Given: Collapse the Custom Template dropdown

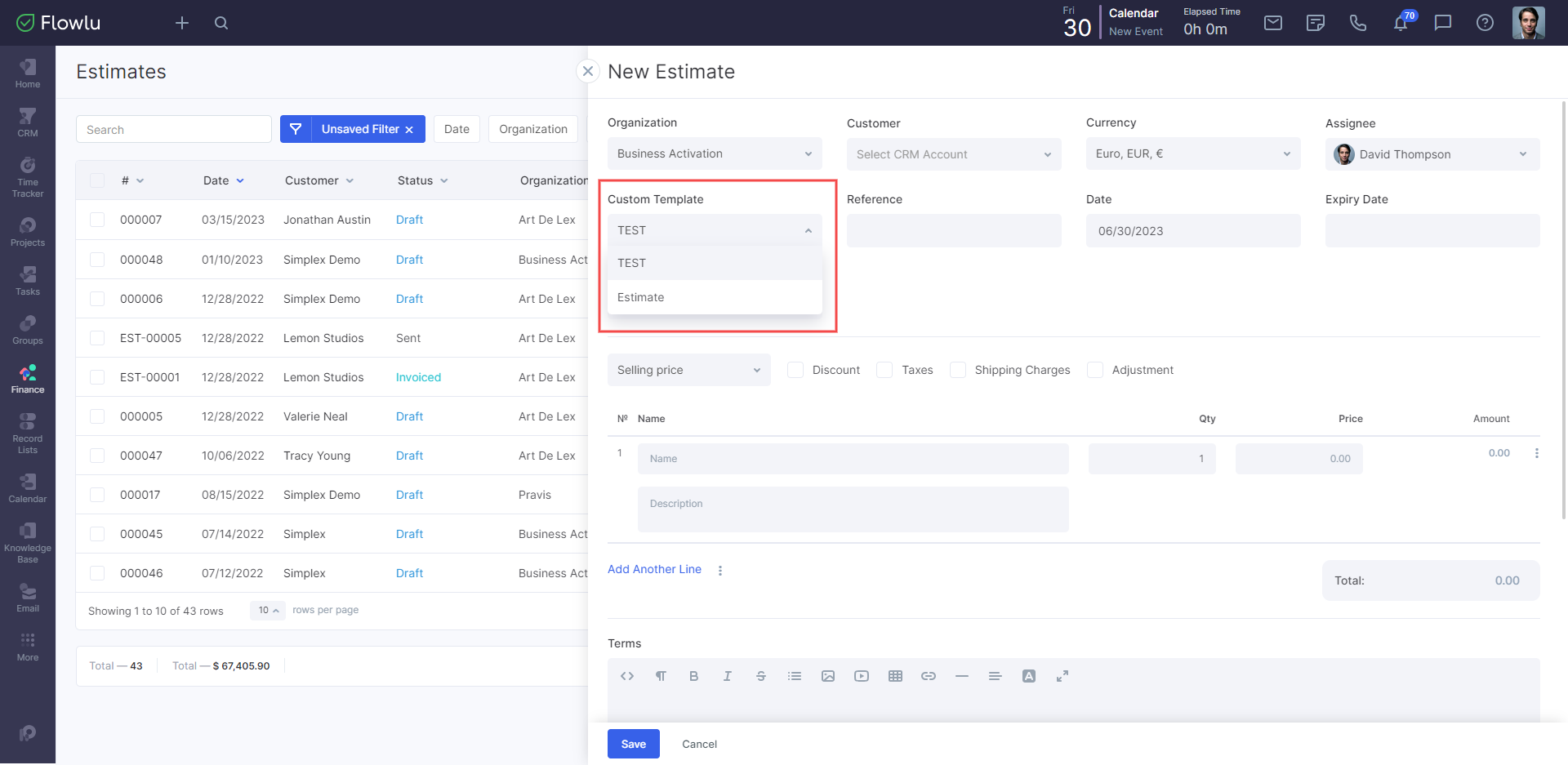Looking at the screenshot, I should (x=715, y=230).
